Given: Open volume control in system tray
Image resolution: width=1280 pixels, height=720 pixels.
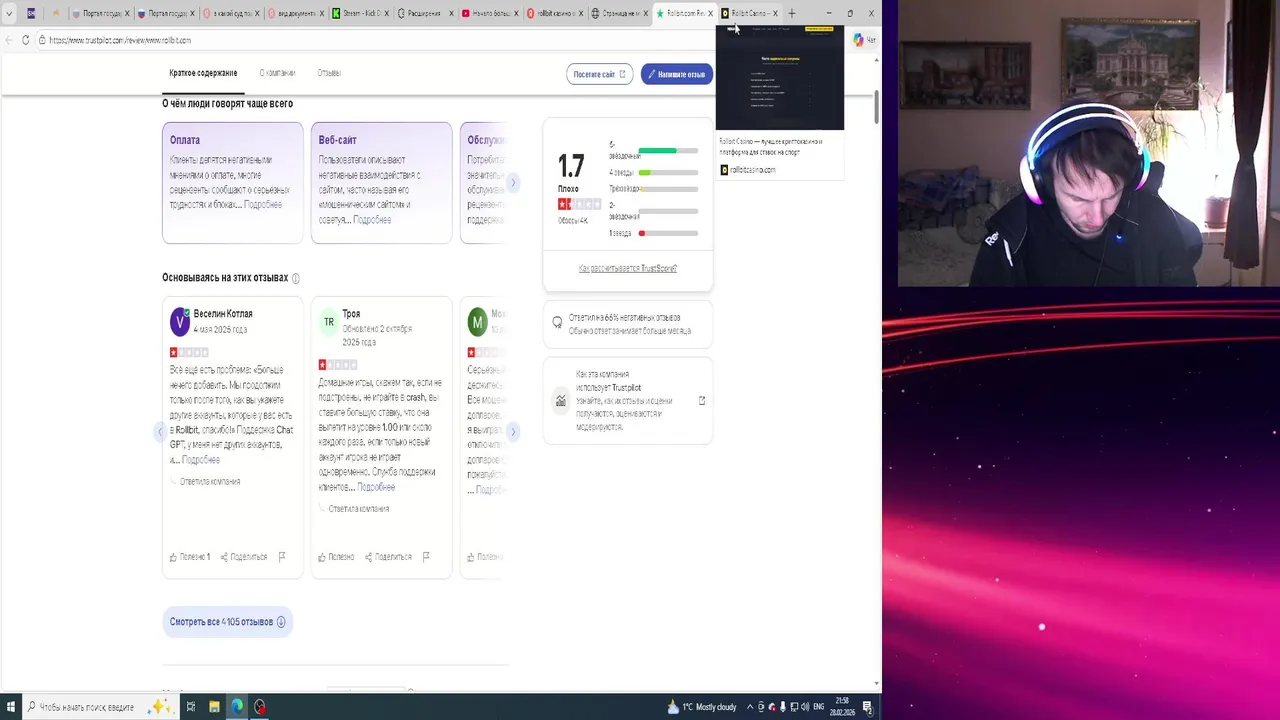Looking at the screenshot, I should click(x=804, y=707).
